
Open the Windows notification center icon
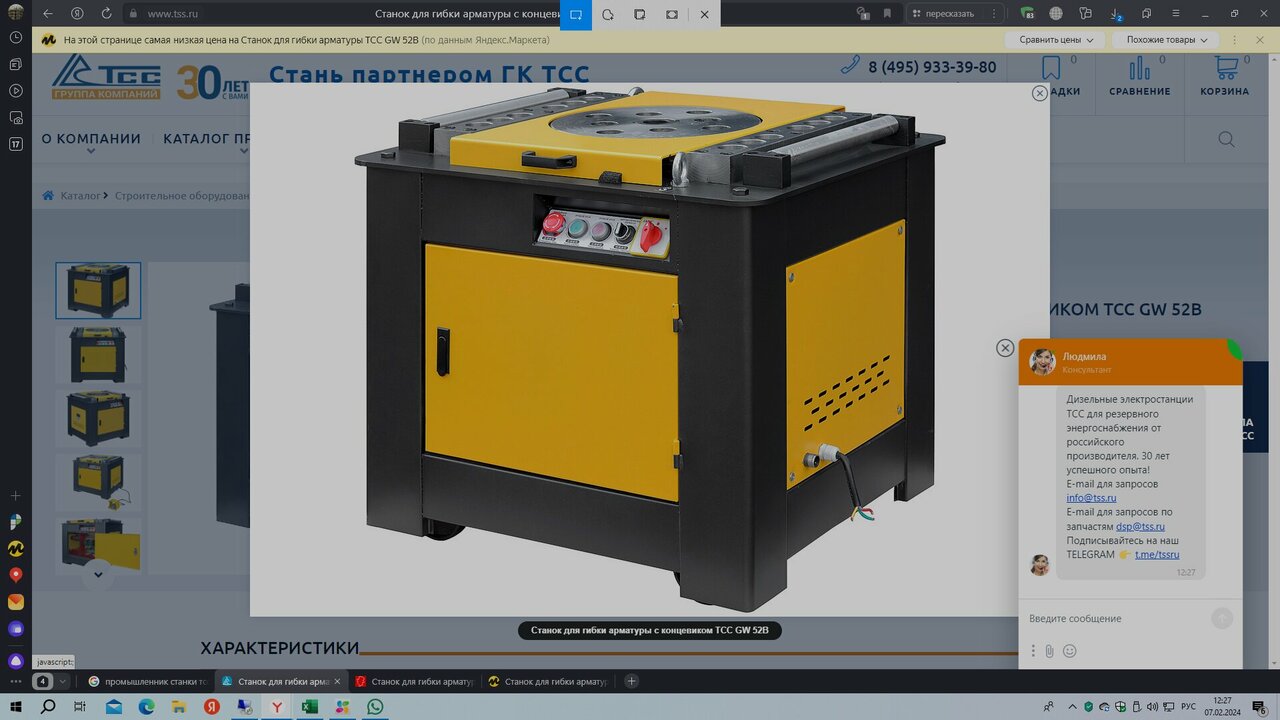(x=1260, y=707)
